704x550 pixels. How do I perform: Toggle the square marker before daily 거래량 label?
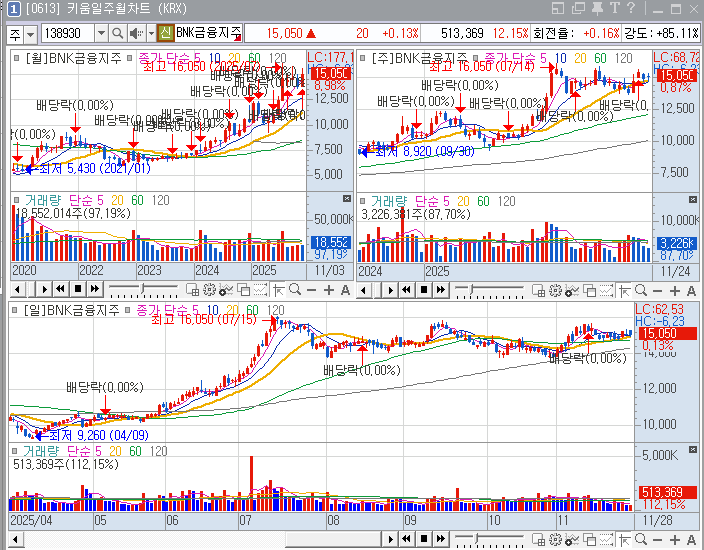pos(14,451)
